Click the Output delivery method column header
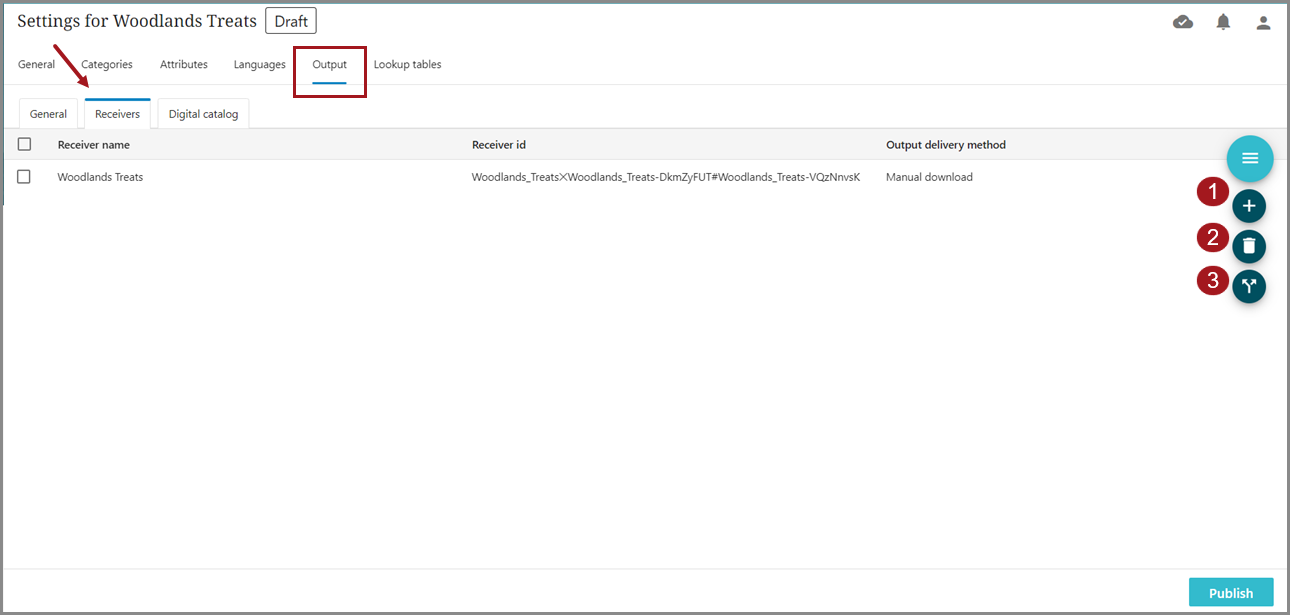Viewport: 1290px width, 615px height. click(945, 145)
